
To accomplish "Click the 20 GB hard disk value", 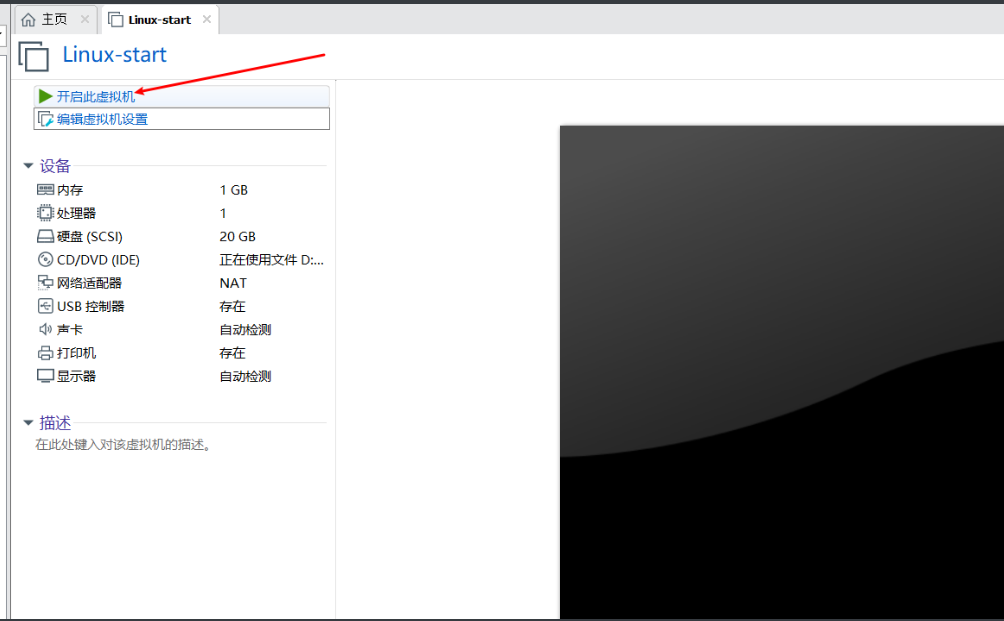I will pos(238,237).
